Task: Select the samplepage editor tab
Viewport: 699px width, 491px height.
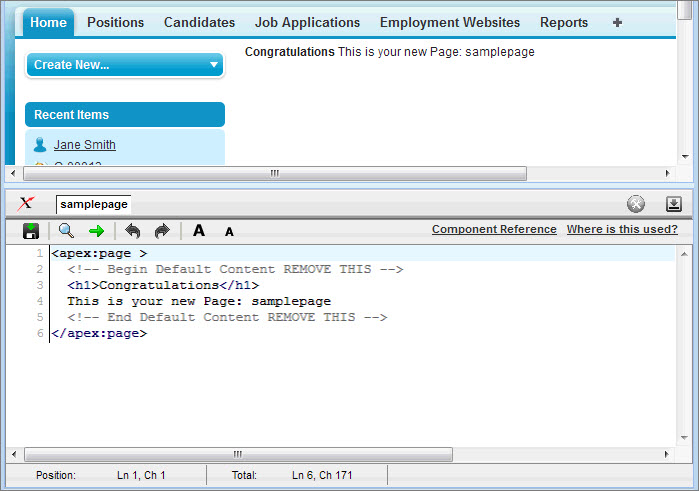Action: click(94, 204)
